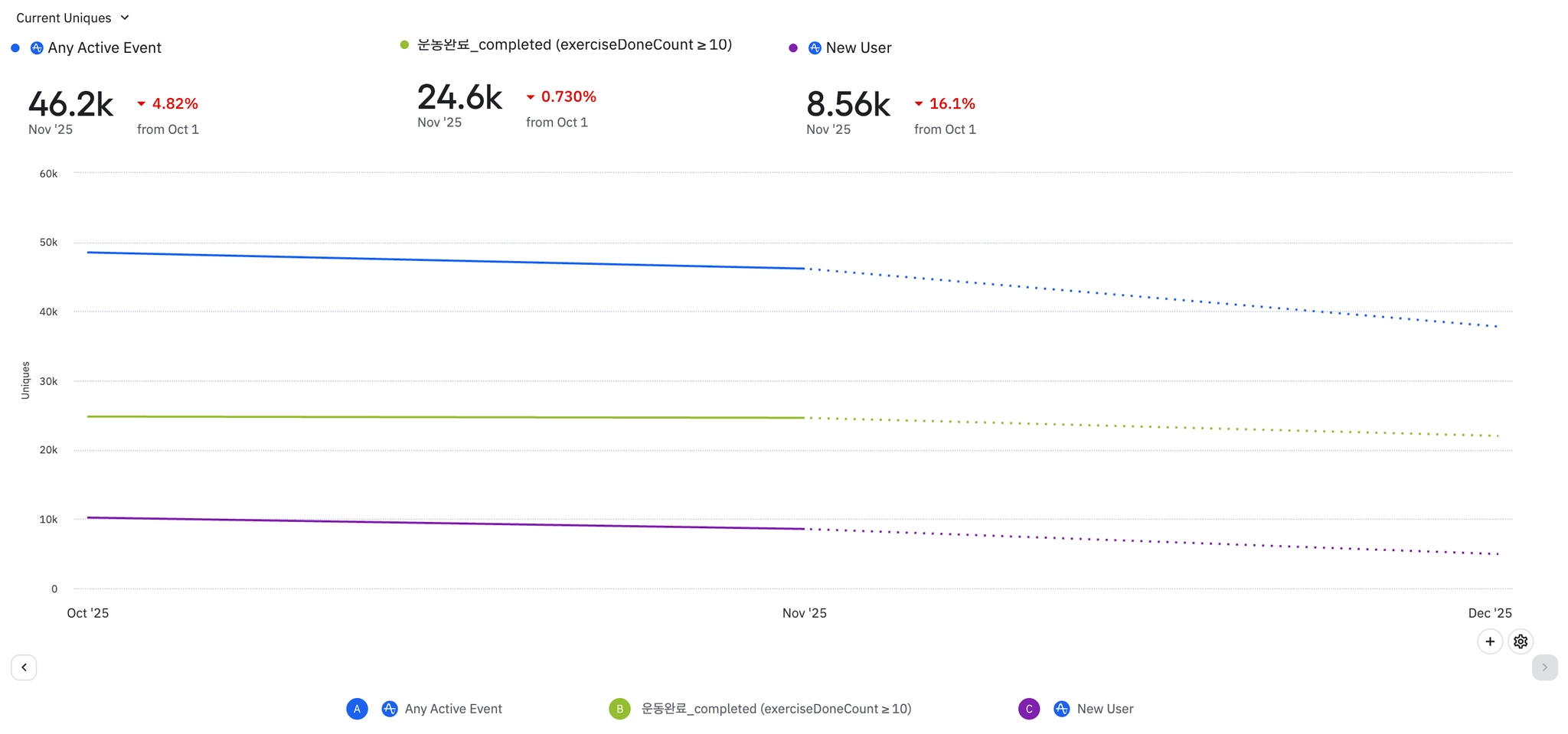The image size is (1568, 734).
Task: Toggle New User series in bottom legend
Action: [1105, 709]
